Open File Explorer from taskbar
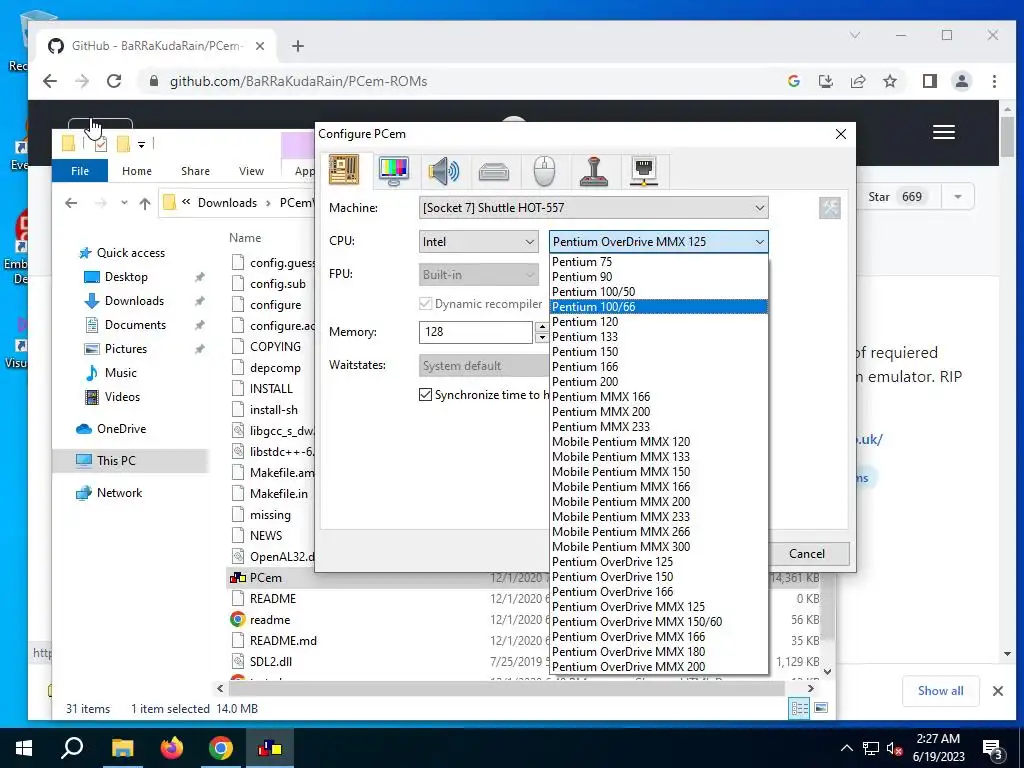Image resolution: width=1024 pixels, height=768 pixels. click(x=122, y=748)
